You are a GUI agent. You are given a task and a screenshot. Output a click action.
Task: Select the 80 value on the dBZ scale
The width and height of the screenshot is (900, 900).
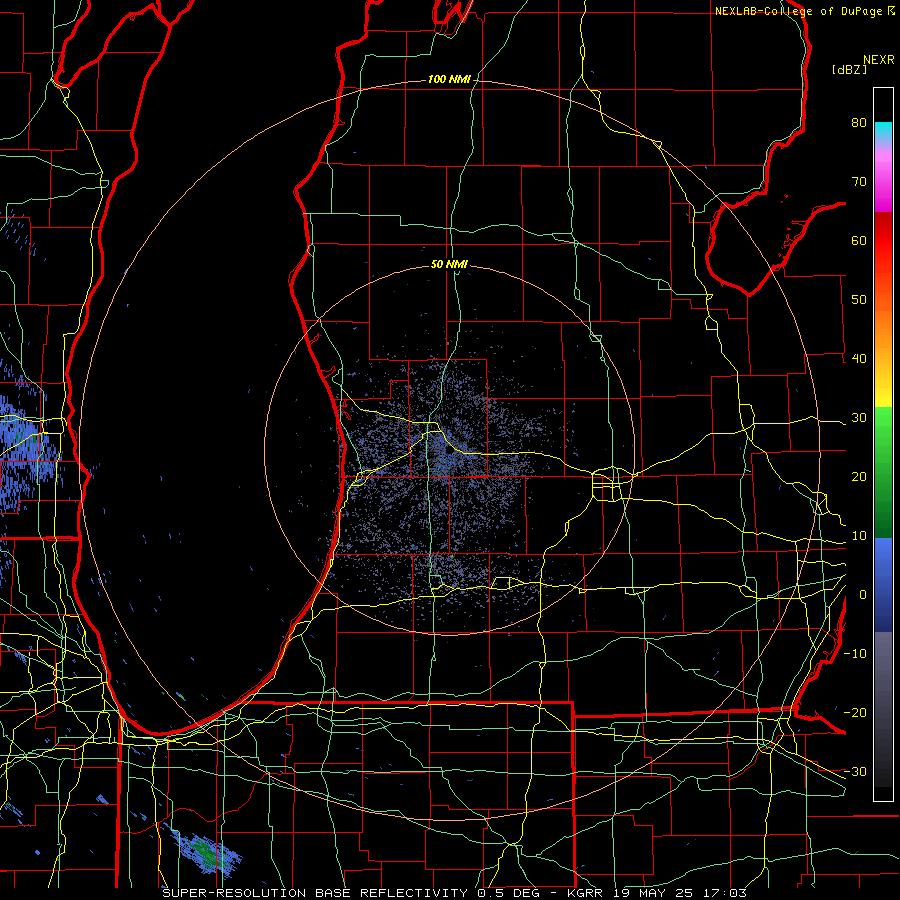tap(859, 123)
